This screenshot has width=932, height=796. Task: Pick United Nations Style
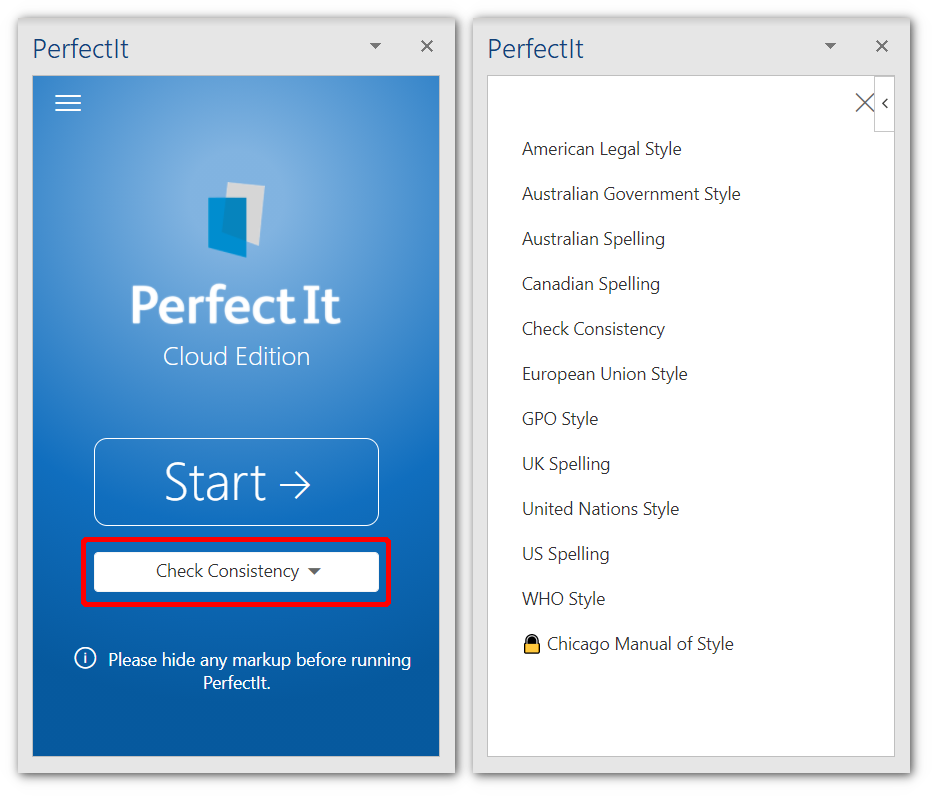pos(600,509)
